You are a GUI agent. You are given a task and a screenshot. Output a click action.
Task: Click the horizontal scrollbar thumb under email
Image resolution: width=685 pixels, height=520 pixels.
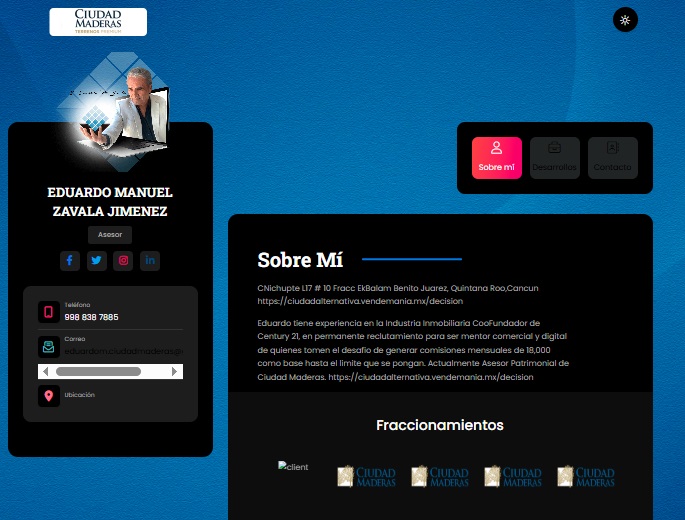(98, 371)
